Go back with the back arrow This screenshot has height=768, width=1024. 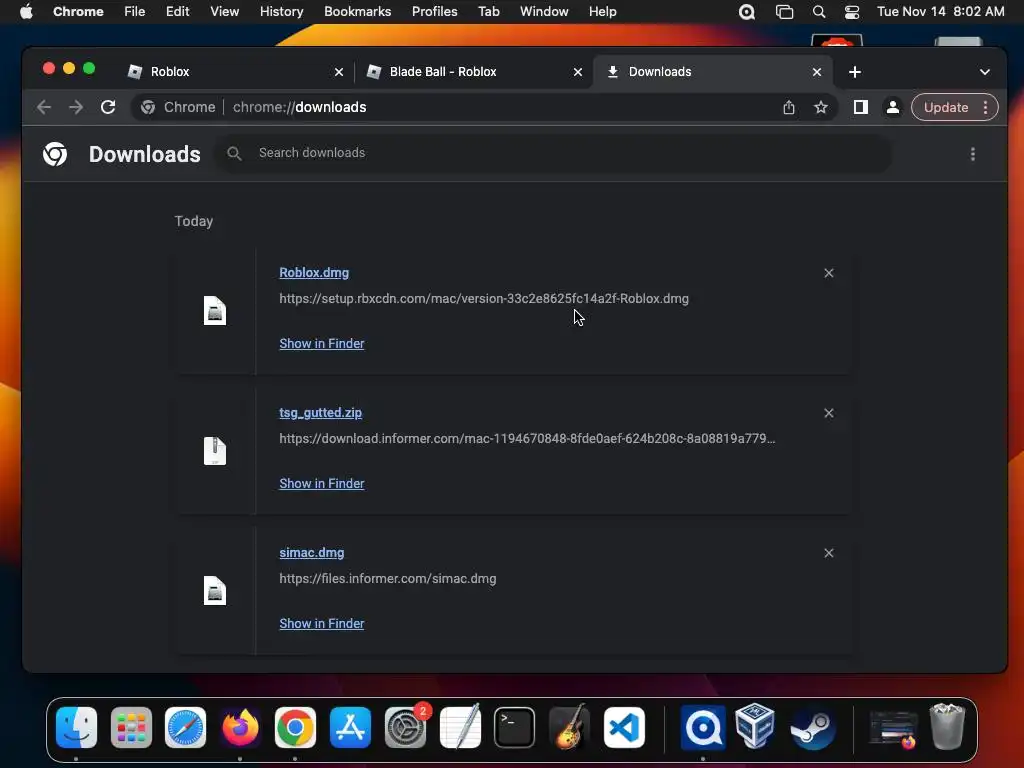point(44,107)
